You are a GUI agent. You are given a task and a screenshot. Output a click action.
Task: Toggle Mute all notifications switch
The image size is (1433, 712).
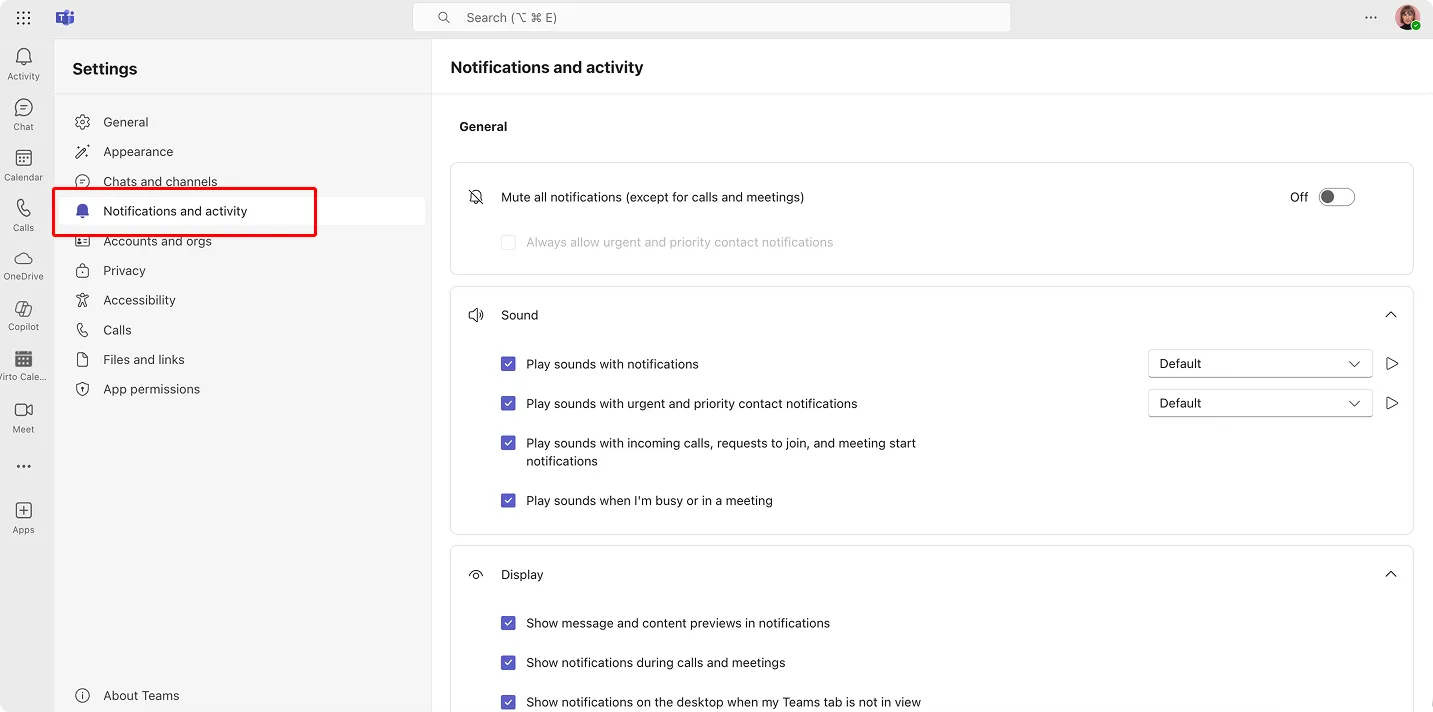(x=1336, y=196)
